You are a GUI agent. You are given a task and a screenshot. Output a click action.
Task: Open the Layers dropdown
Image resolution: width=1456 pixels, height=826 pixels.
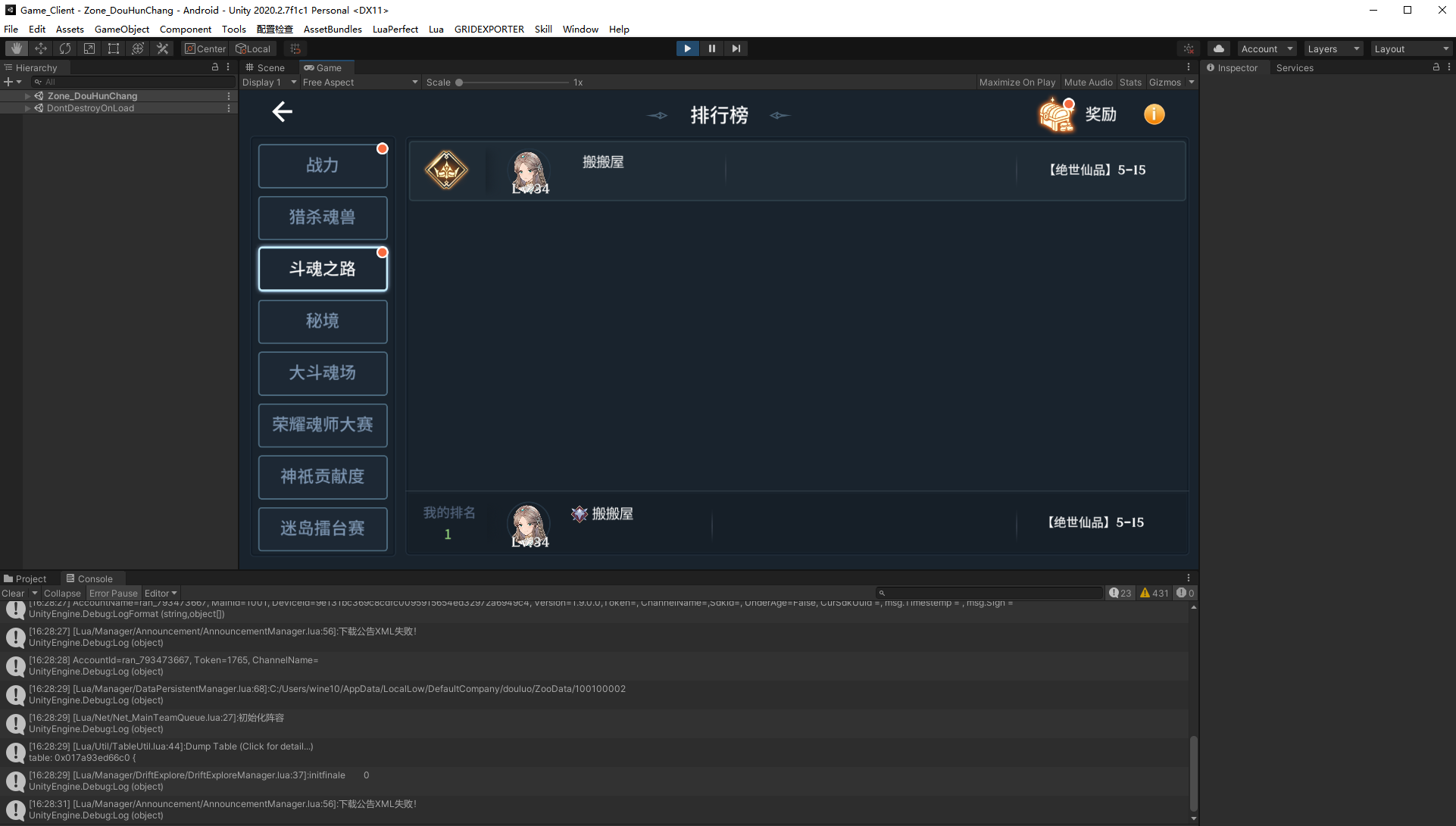(1333, 48)
